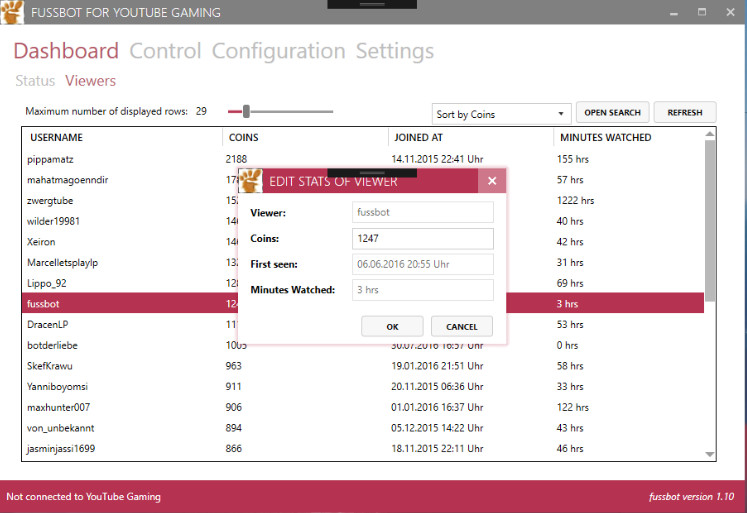Screen dimensions: 747x513
Task: Open the Configuration tab
Action: [279, 51]
